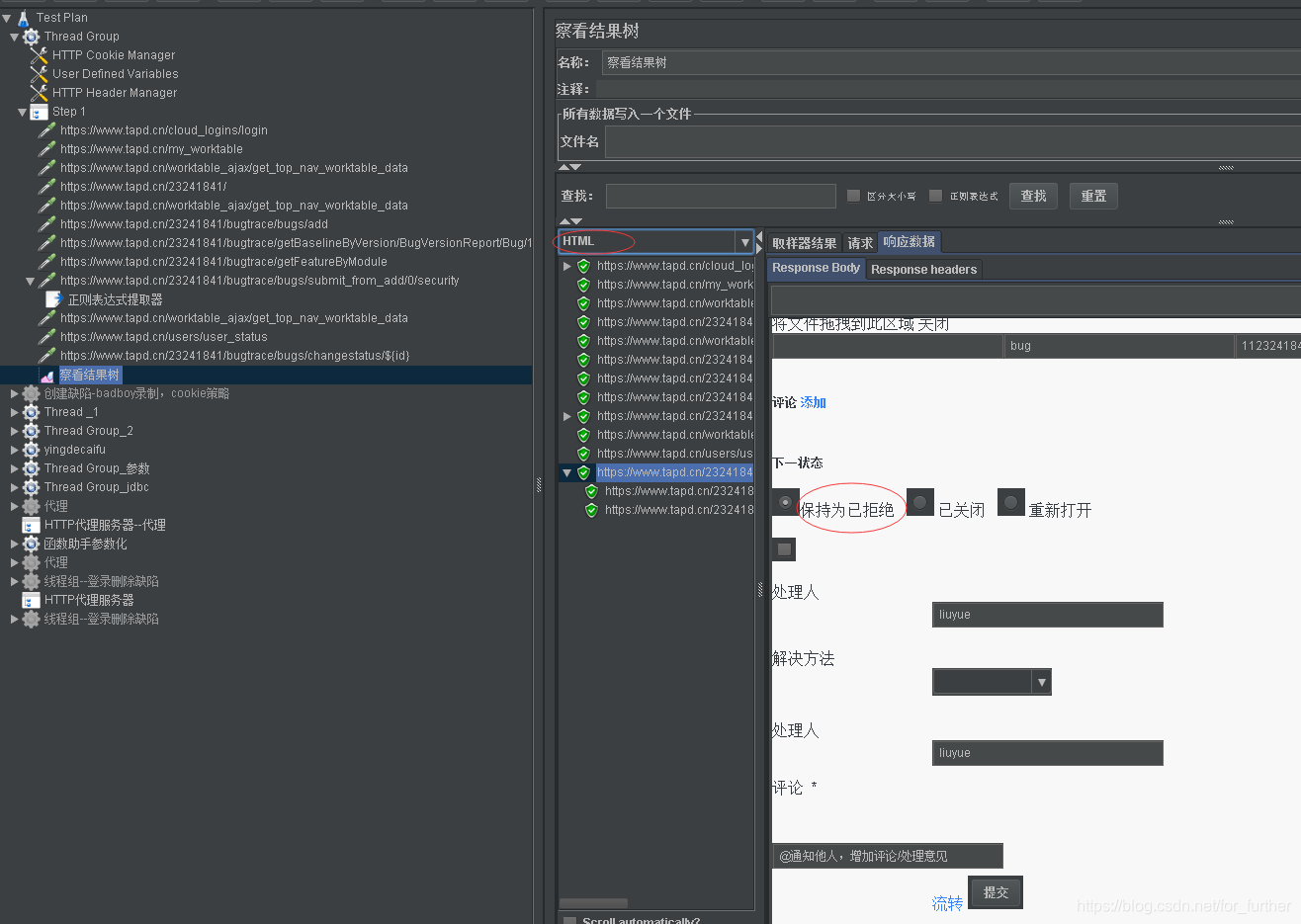Click into the 名称 name field
1301x924 pixels.
pyautogui.click(x=951, y=62)
